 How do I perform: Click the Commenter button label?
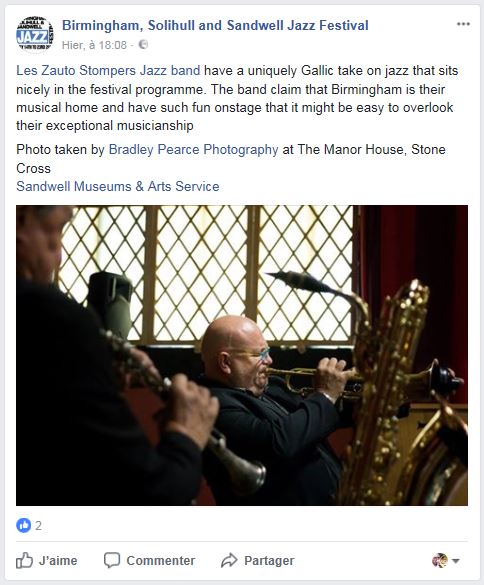pos(160,560)
